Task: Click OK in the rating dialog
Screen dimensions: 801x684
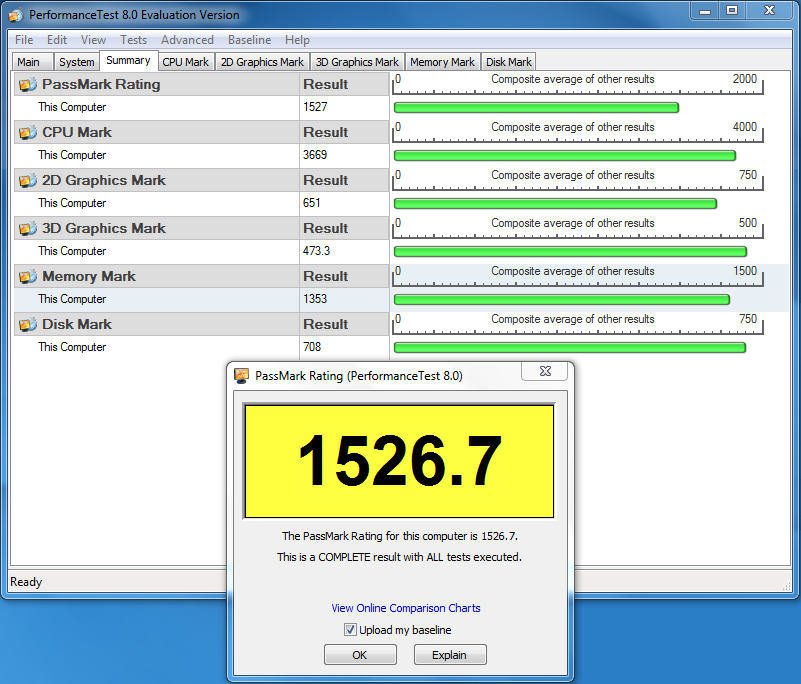Action: click(360, 655)
